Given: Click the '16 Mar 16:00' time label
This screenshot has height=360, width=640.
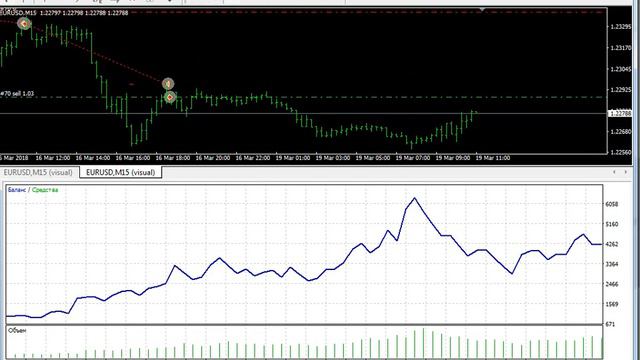Looking at the screenshot, I should click(133, 158).
